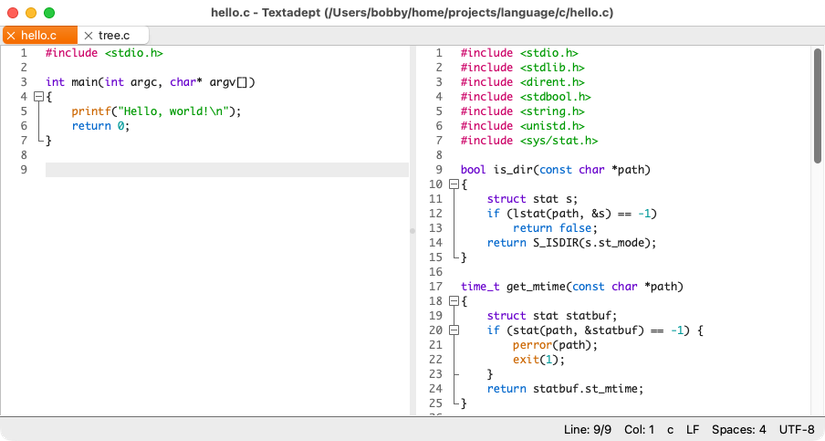
Task: Click the macOS green zoom window button
Action: (49, 13)
